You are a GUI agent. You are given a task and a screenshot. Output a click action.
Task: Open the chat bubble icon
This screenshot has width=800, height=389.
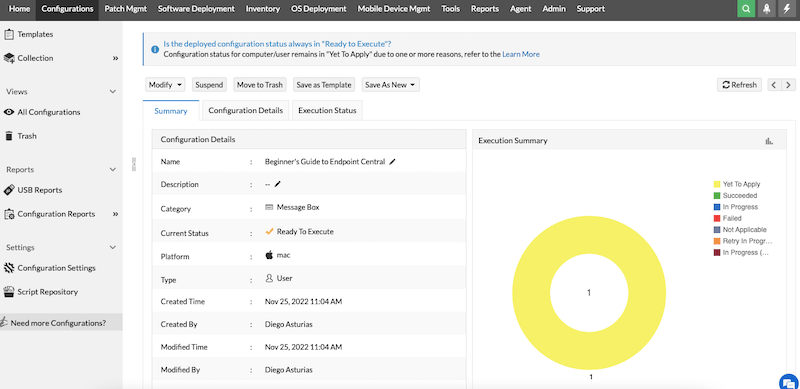pos(789,382)
